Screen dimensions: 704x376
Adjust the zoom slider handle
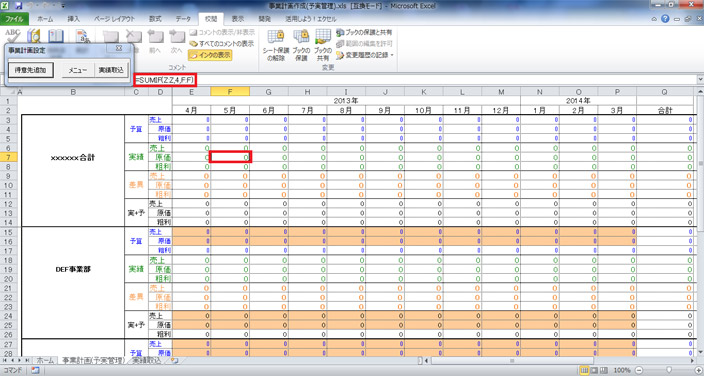coord(669,371)
